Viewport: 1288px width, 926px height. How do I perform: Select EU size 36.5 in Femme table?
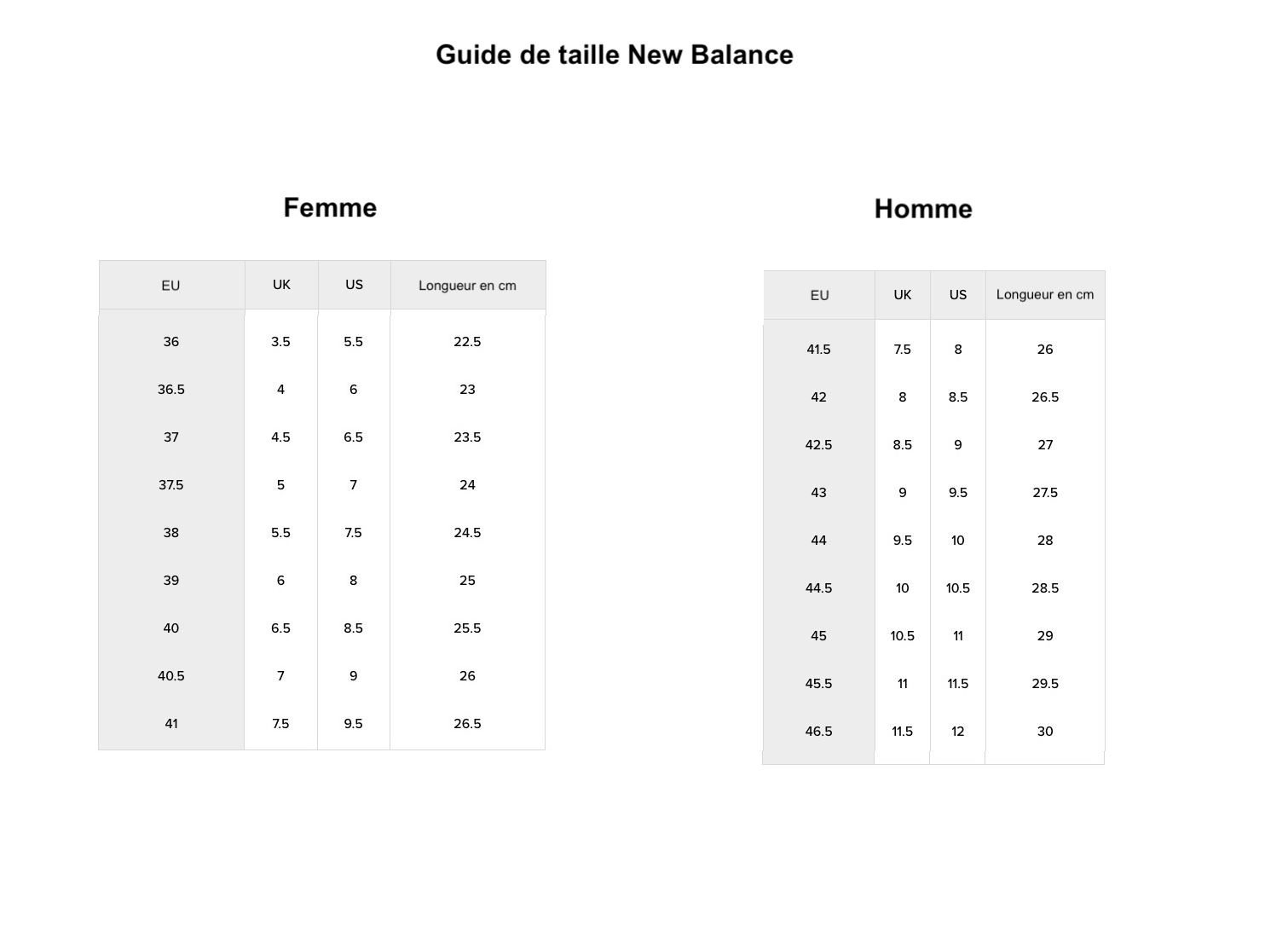coord(170,390)
